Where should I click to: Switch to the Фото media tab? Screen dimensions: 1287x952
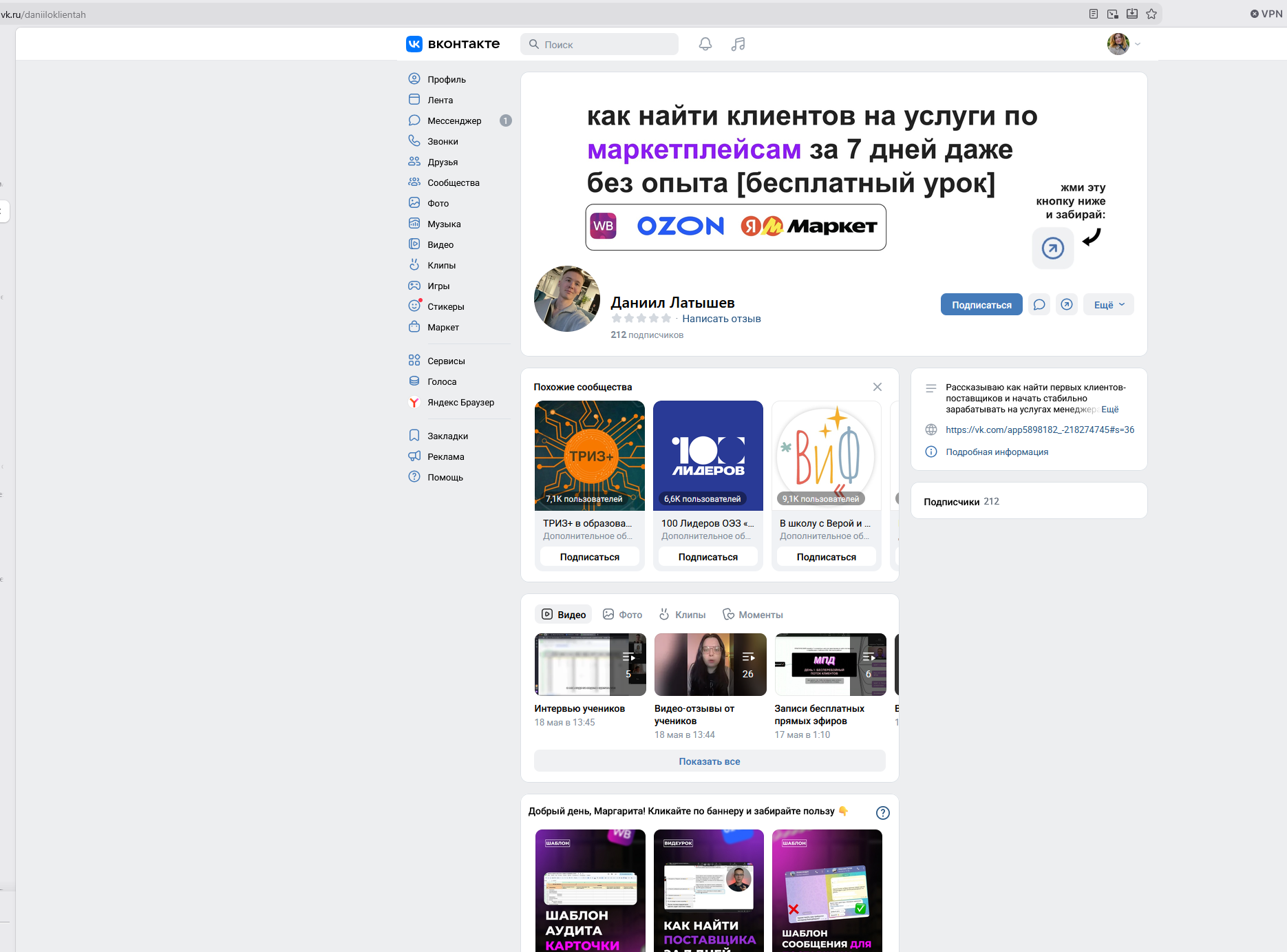pyautogui.click(x=623, y=615)
